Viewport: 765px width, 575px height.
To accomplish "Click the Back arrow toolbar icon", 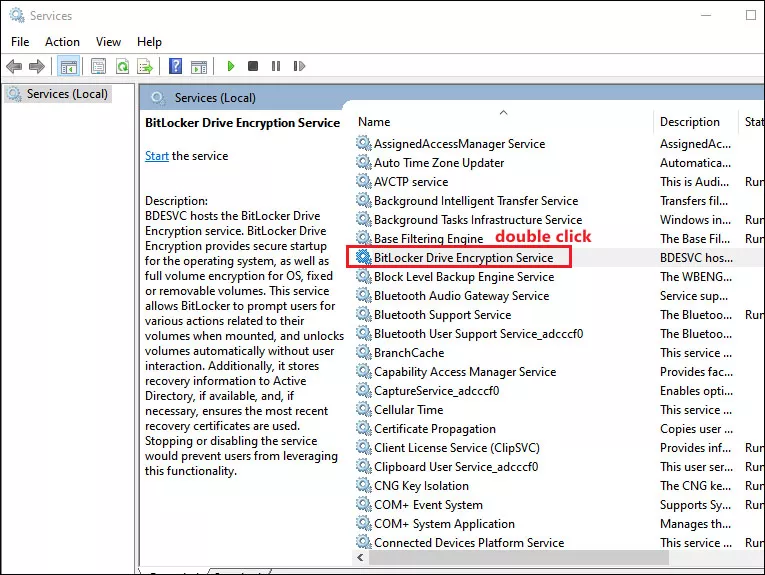I will [14, 66].
